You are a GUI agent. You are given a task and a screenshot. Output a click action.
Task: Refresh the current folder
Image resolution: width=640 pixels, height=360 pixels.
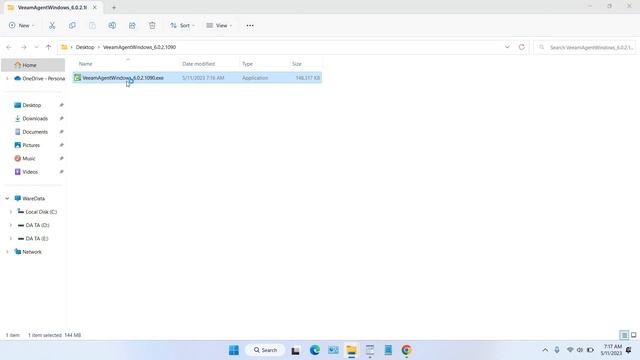[522, 47]
